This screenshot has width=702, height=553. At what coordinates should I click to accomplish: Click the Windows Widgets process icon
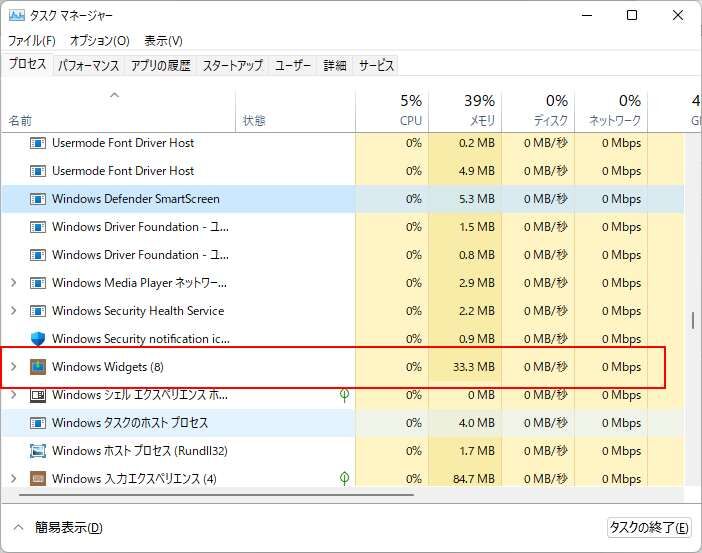tap(38, 367)
